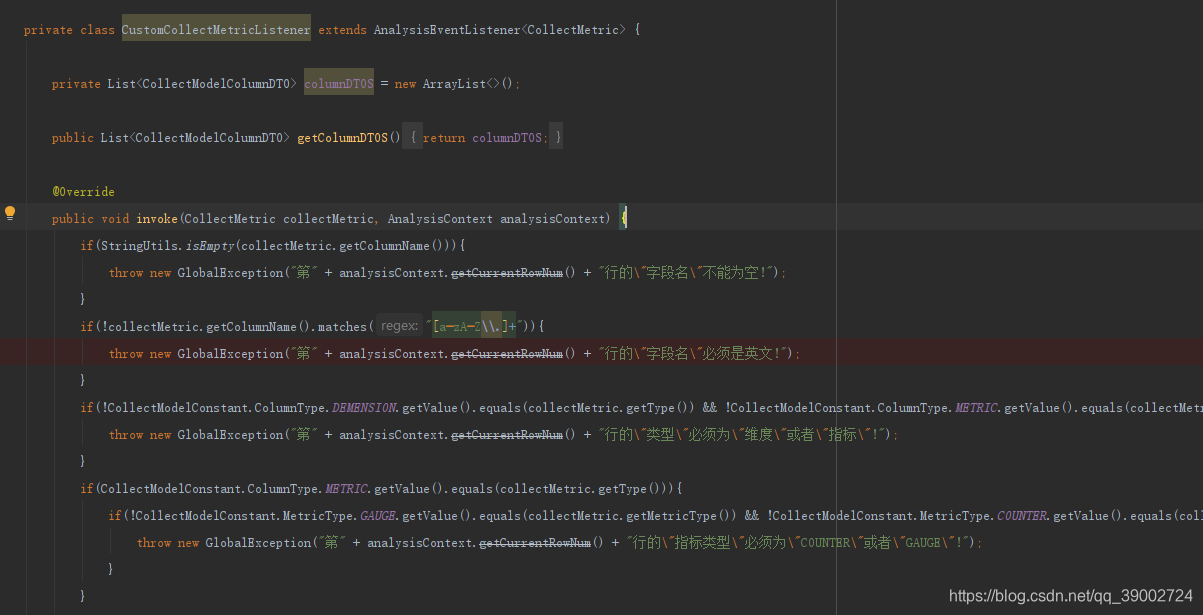
Task: Select the highlighted columnDTOS field declaration
Action: click(x=339, y=84)
